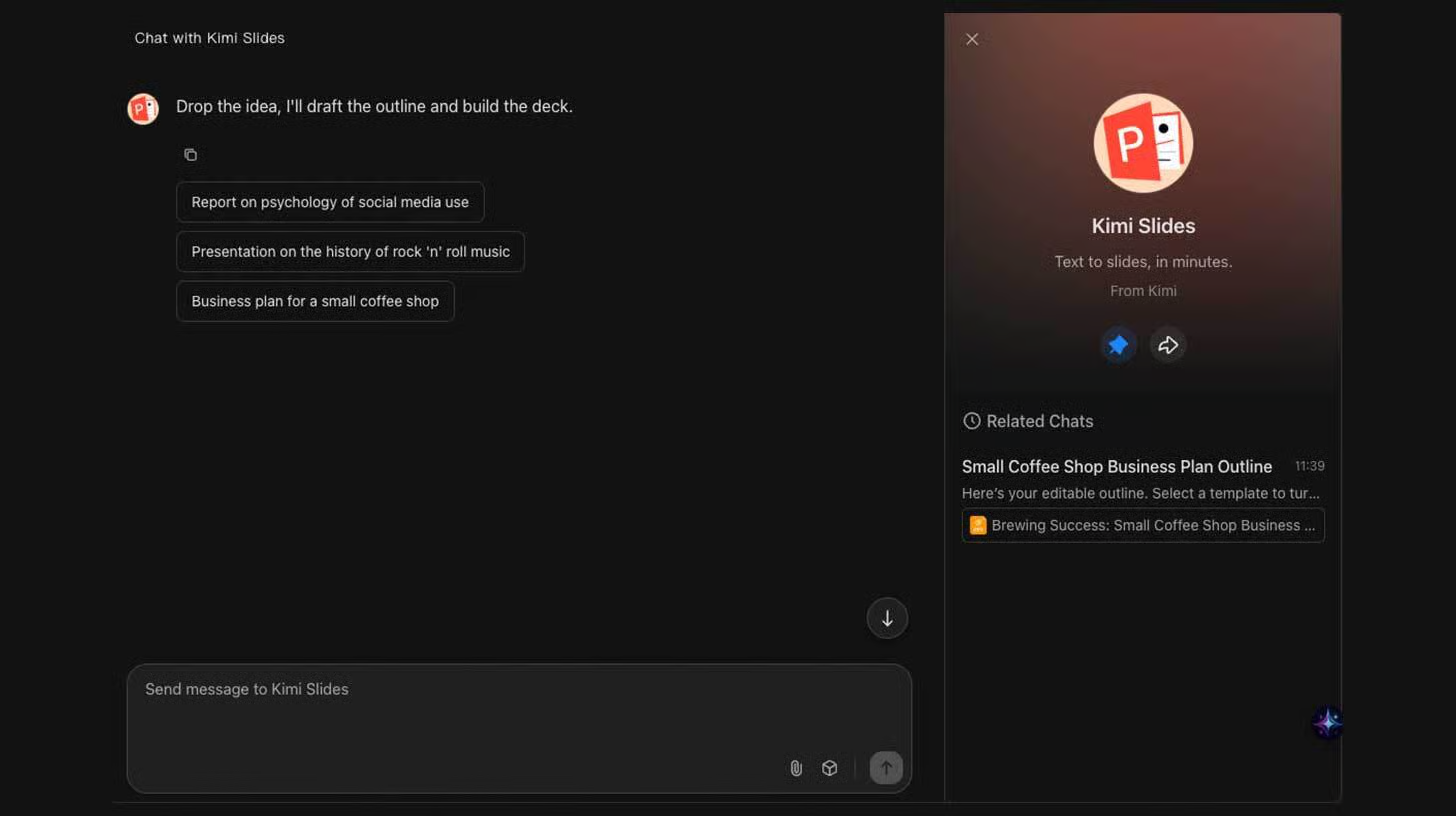This screenshot has width=1456, height=816.
Task: Click the clock icon beside Related Chats
Action: click(x=971, y=421)
